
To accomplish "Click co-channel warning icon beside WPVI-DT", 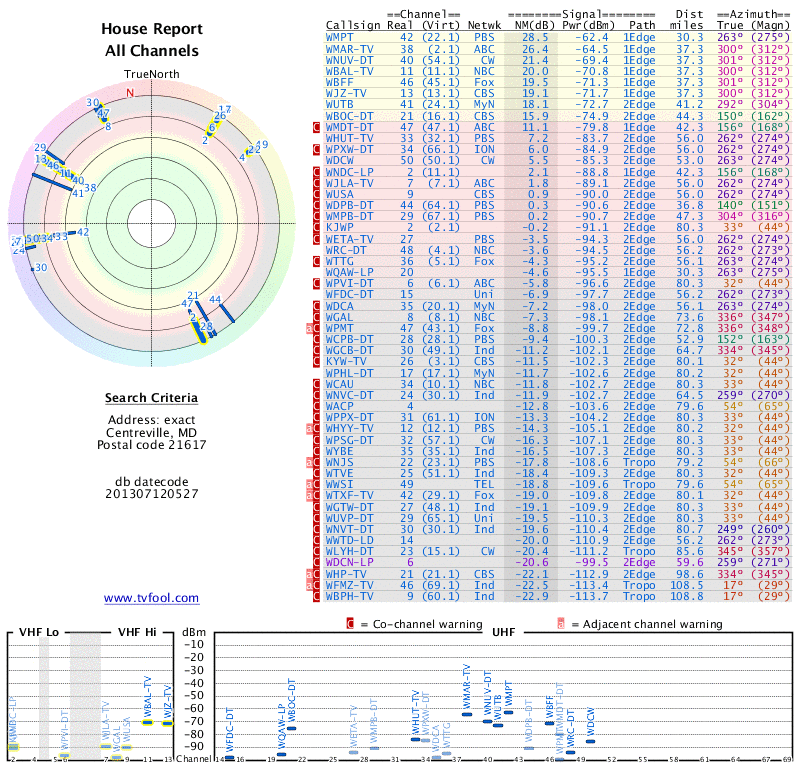I will (x=317, y=283).
